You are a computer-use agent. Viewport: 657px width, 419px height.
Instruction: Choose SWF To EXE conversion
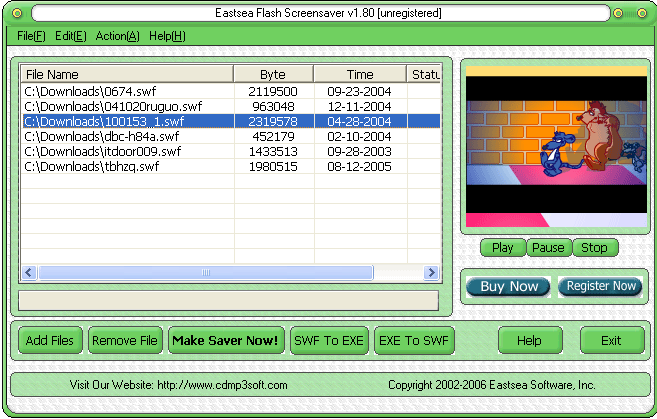coord(328,341)
